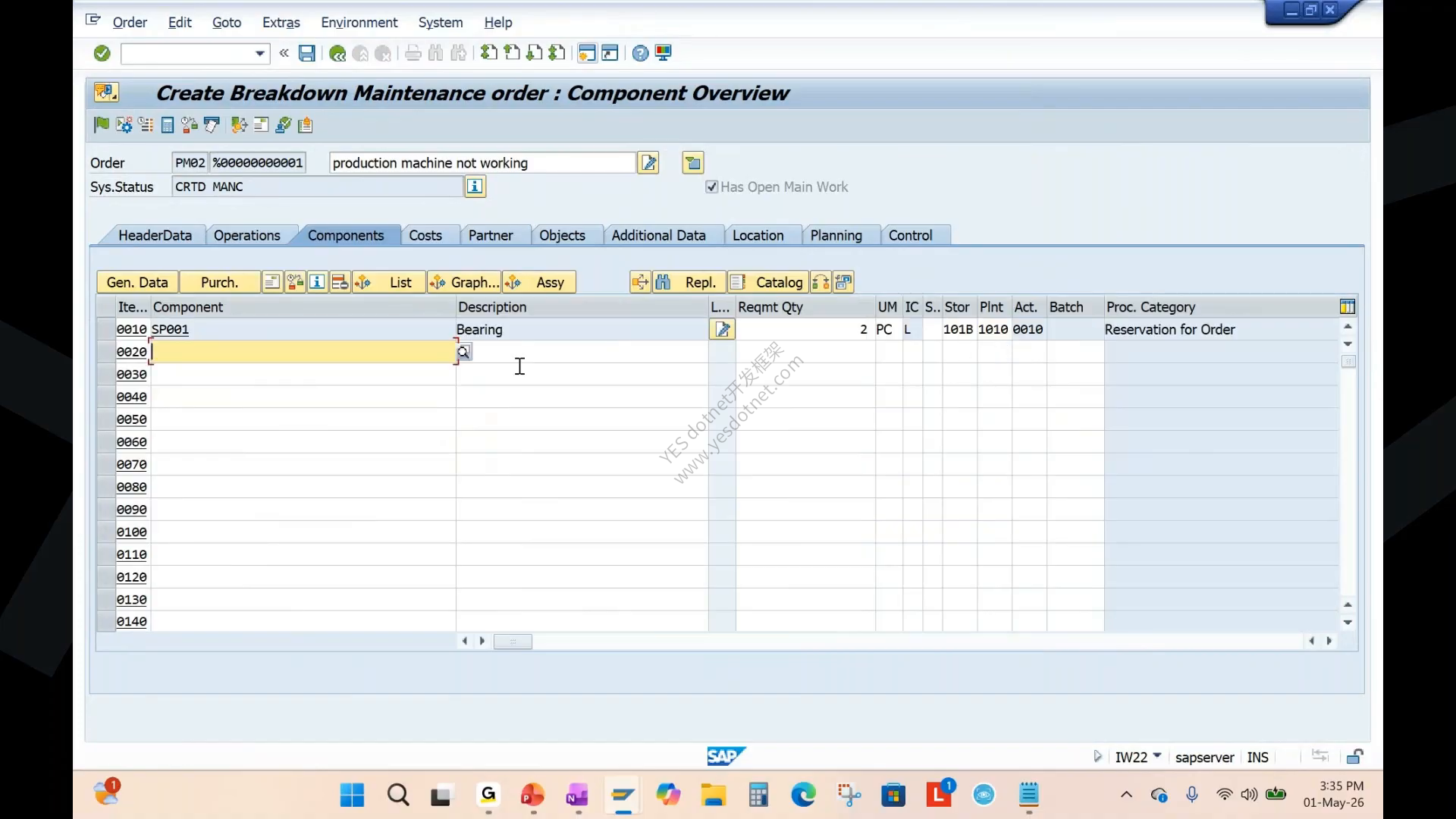
Task: Click the Catalog button
Action: pos(767,282)
